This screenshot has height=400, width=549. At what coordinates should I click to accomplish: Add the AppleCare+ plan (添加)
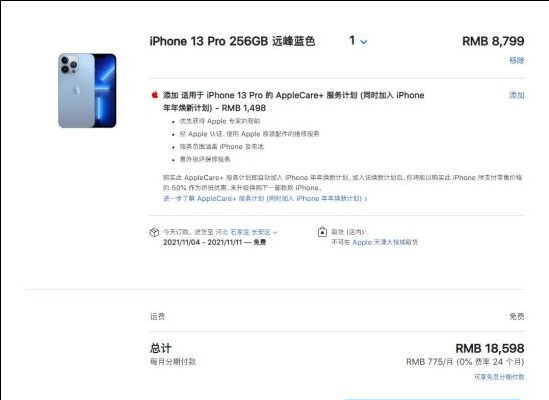click(x=516, y=95)
